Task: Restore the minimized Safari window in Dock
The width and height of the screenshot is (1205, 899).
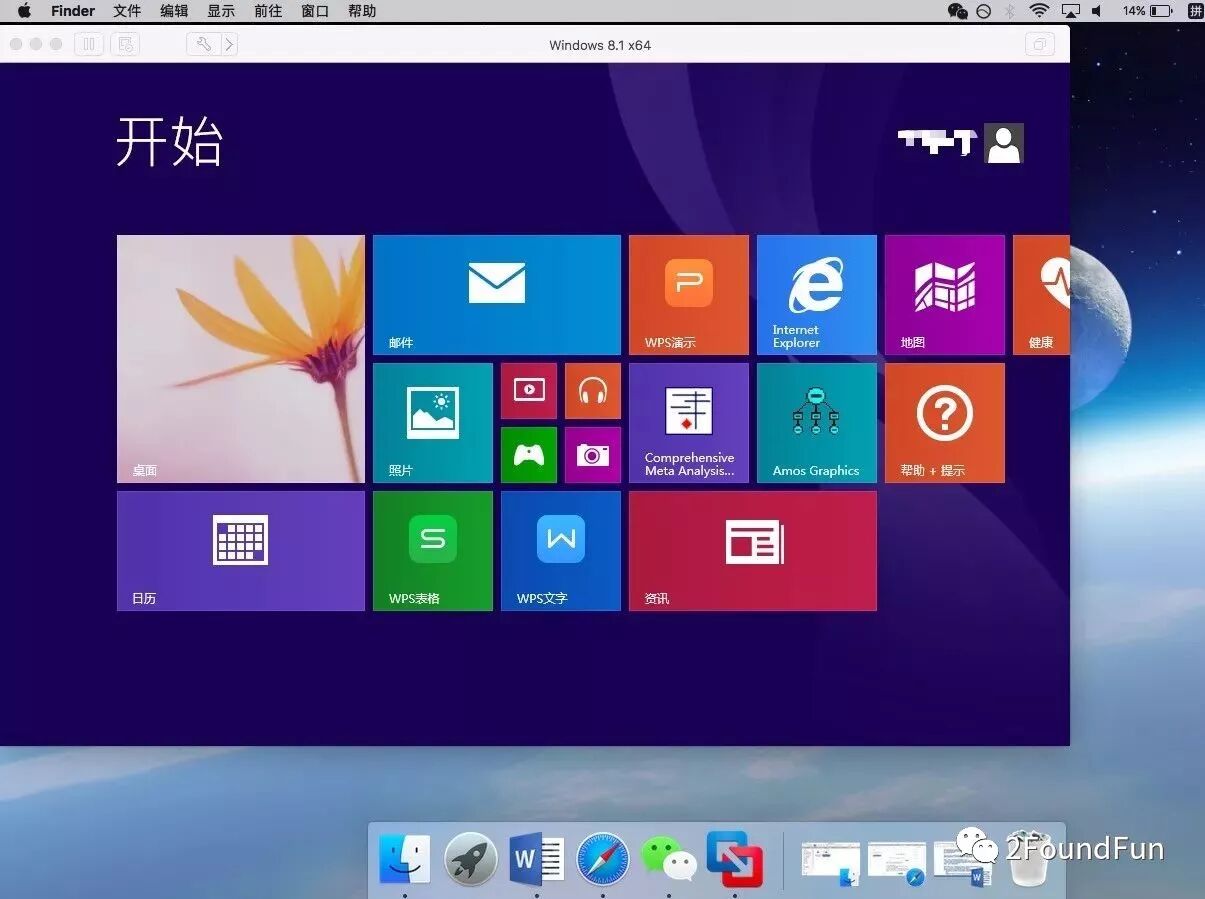Action: point(897,862)
